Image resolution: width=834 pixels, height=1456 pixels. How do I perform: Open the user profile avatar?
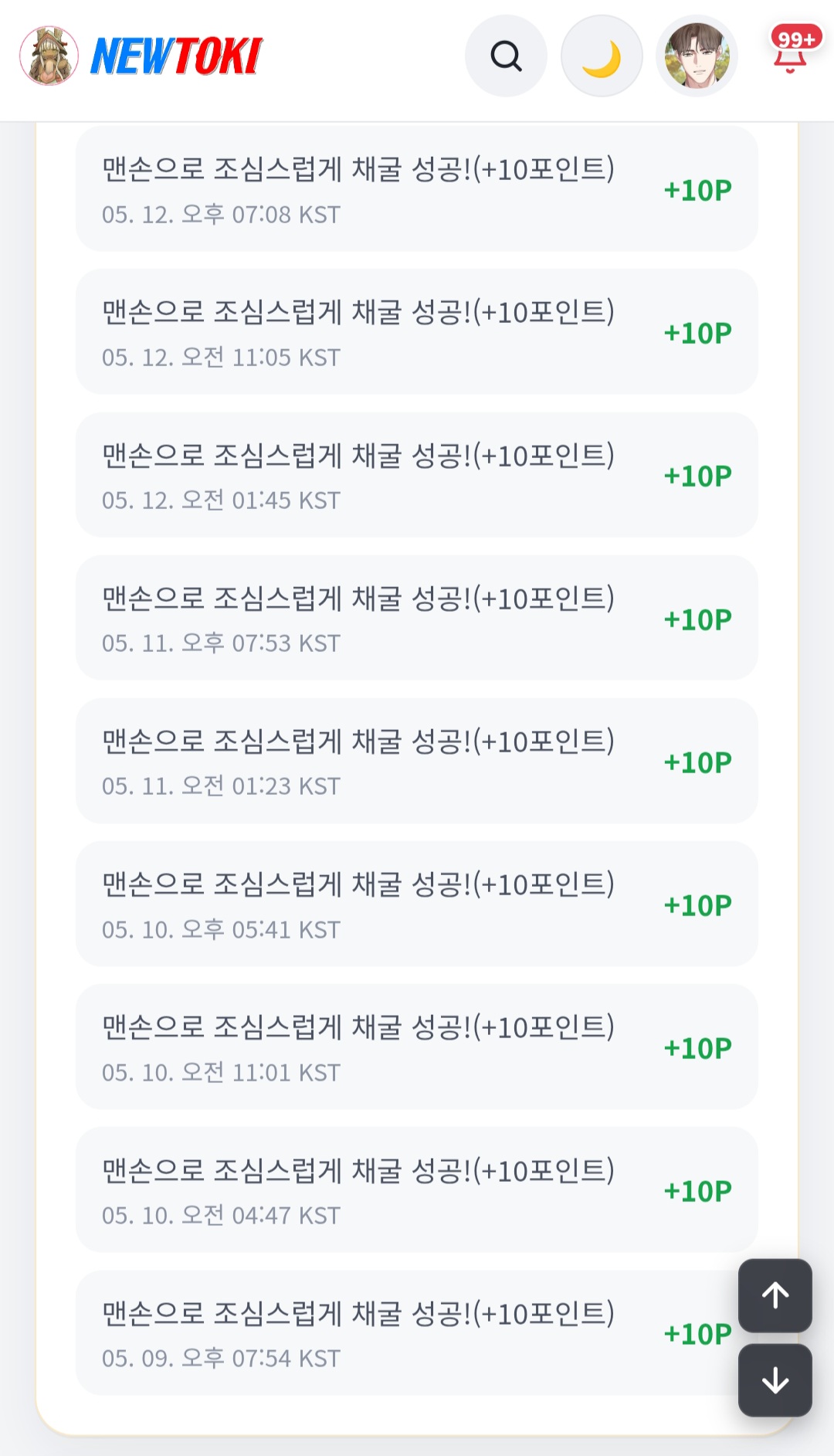(697, 56)
